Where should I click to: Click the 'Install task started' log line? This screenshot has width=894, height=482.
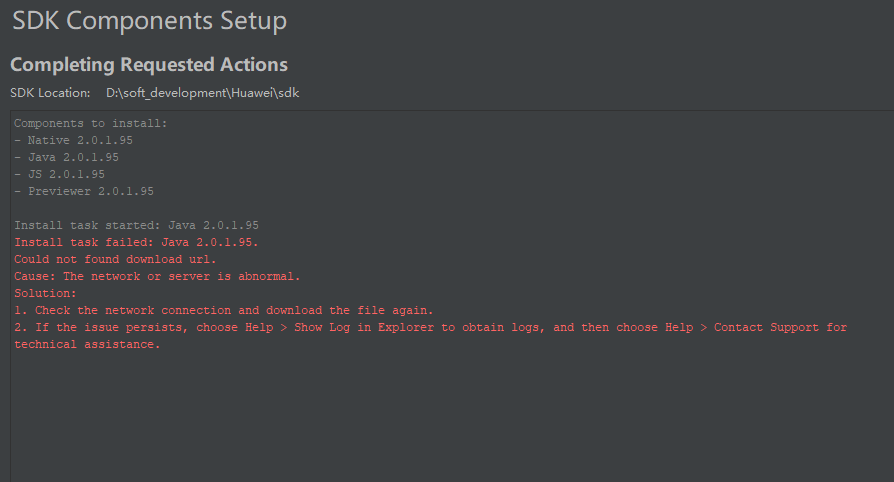[x=136, y=225]
